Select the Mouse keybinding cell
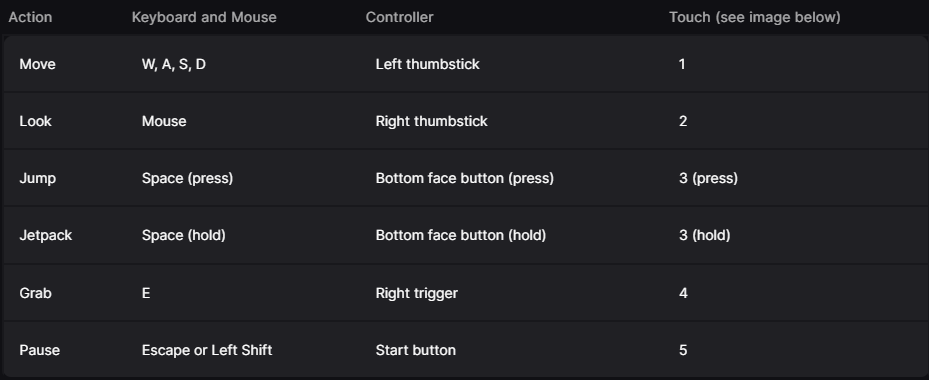This screenshot has width=929, height=380. click(x=164, y=121)
